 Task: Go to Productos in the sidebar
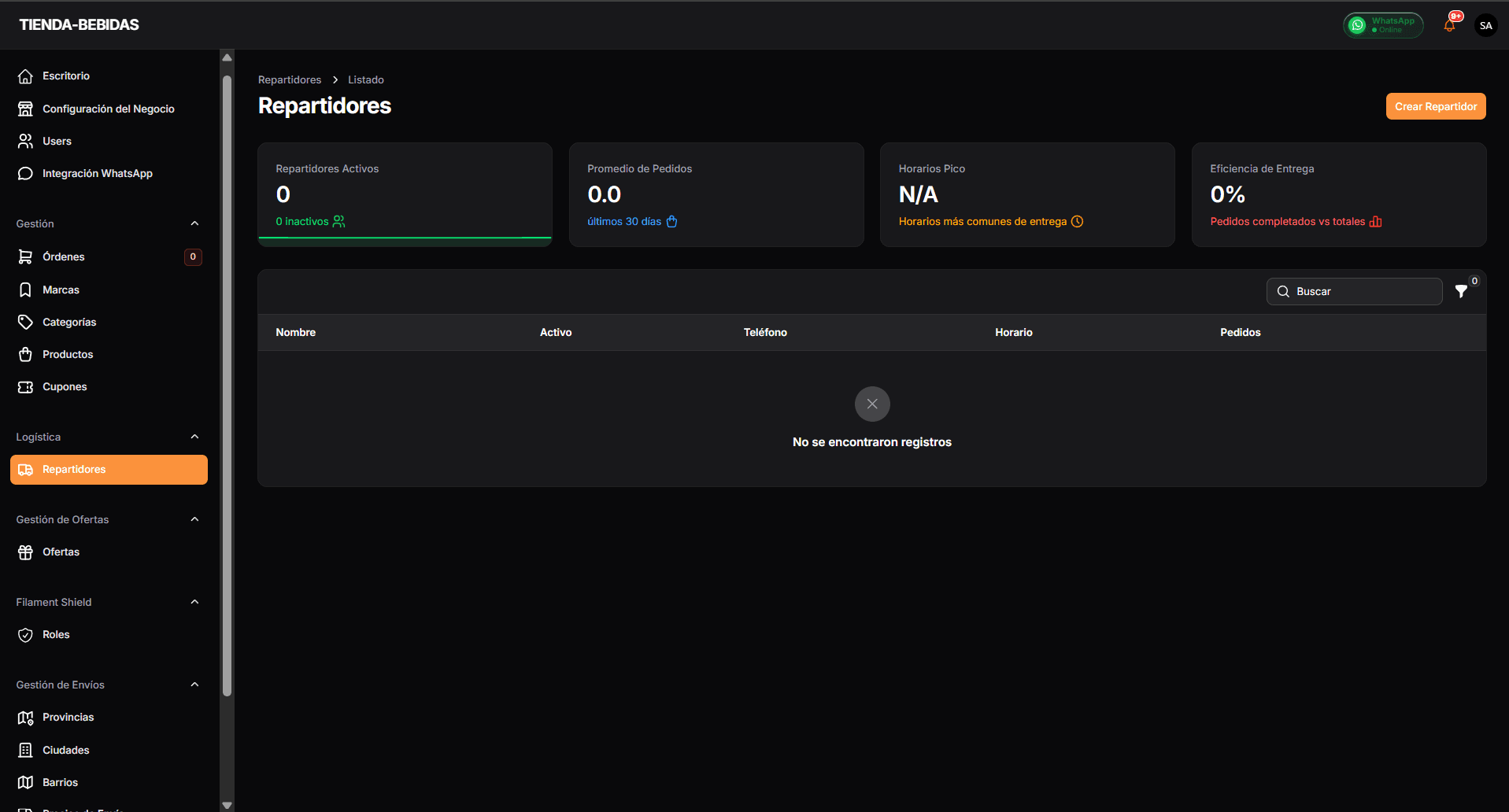(68, 355)
